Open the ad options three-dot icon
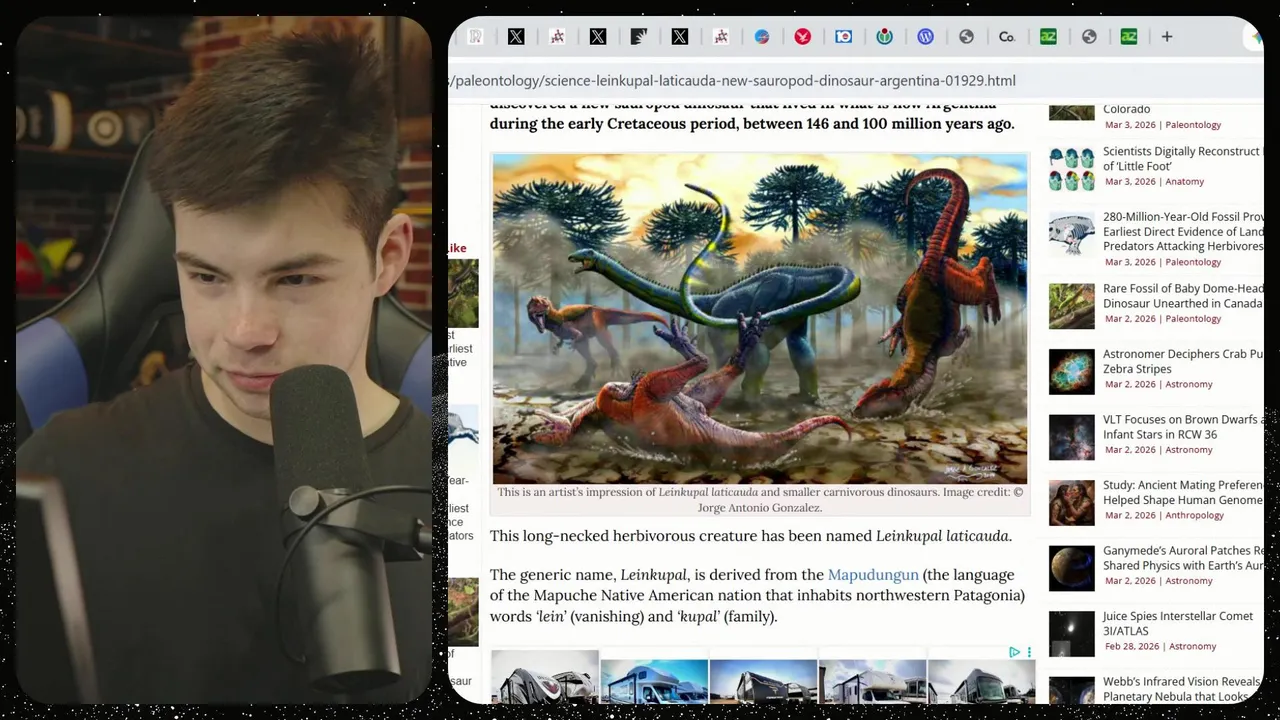 point(1028,652)
